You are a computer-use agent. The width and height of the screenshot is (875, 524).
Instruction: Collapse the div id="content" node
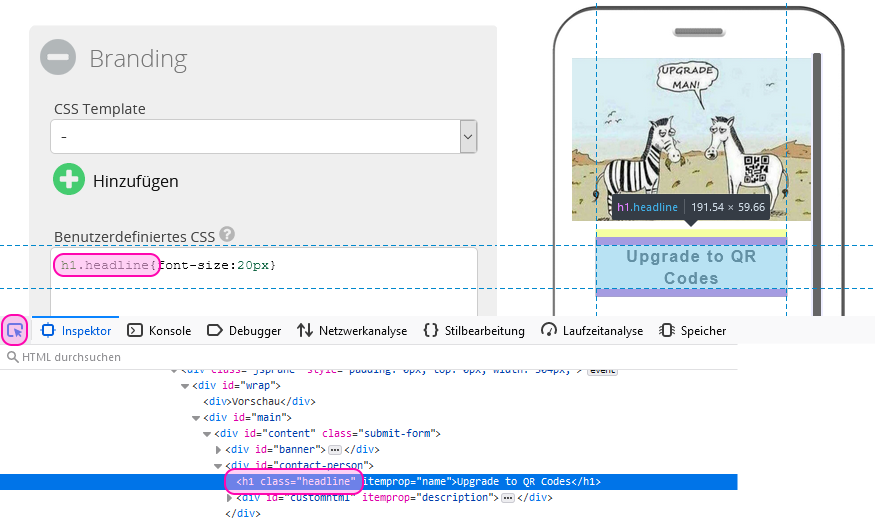click(207, 434)
